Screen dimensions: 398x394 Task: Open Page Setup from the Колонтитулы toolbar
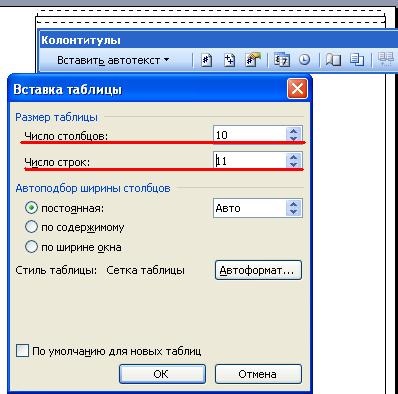coord(333,60)
